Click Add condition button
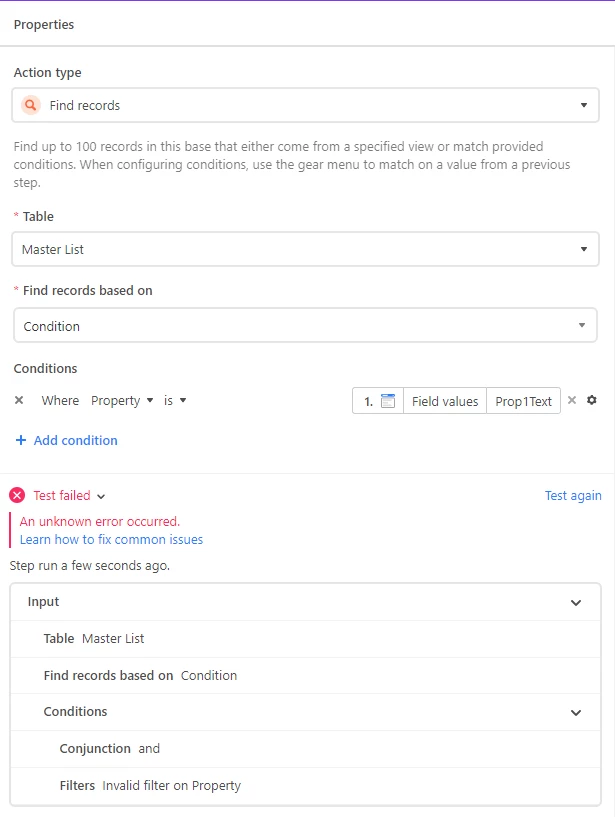Image resolution: width=615 pixels, height=817 pixels. point(75,440)
